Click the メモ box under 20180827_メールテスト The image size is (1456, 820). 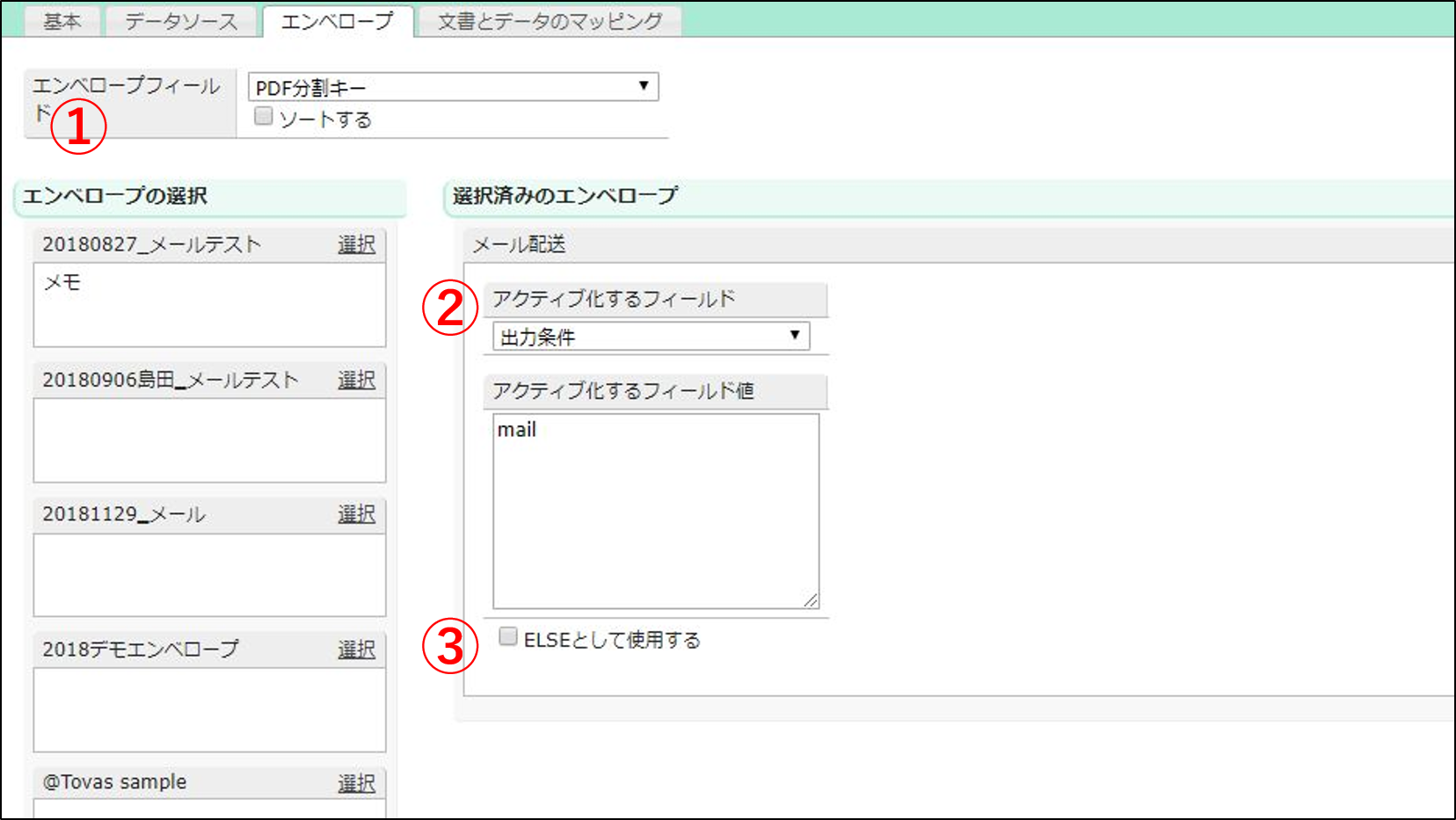tap(209, 304)
